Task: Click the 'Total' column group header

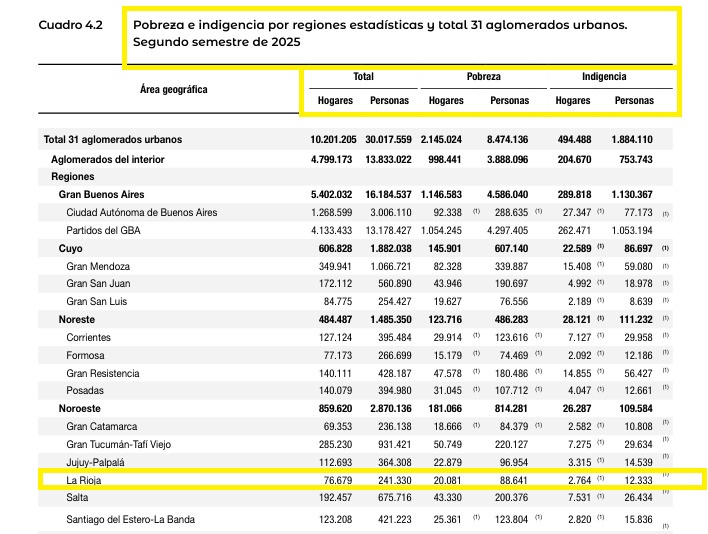Action: click(x=363, y=76)
